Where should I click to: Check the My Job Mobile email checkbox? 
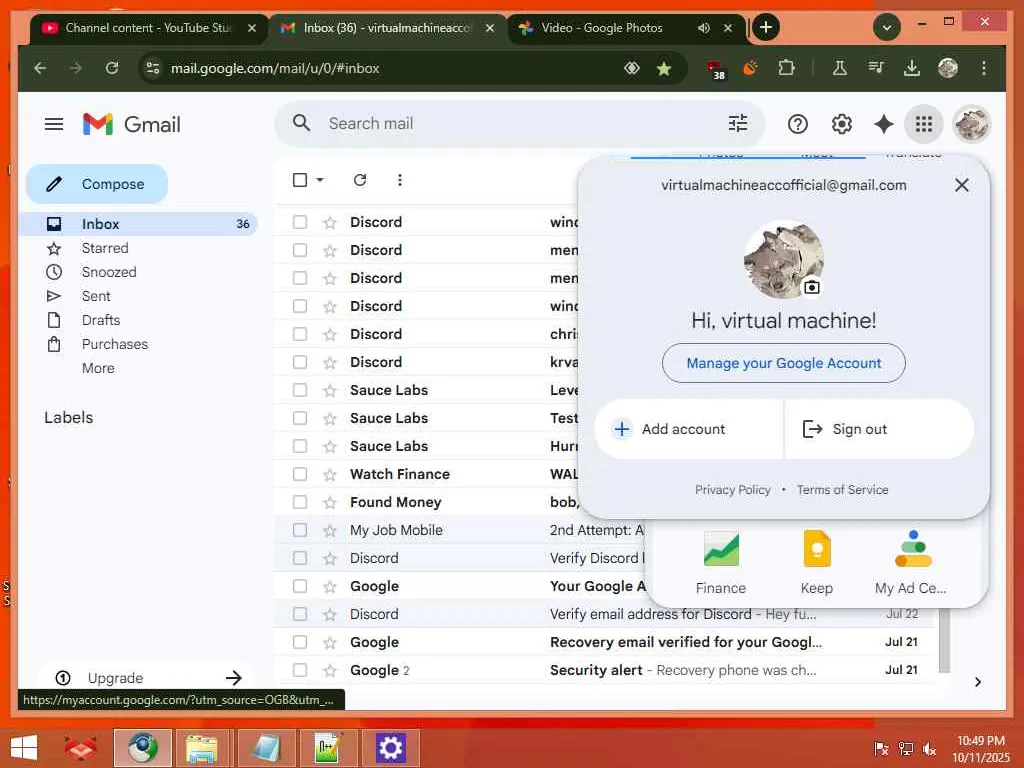coord(300,530)
